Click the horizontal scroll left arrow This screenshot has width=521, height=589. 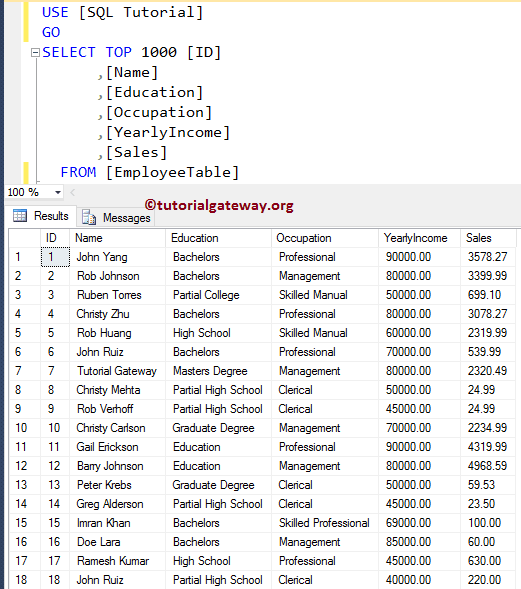click(x=72, y=193)
